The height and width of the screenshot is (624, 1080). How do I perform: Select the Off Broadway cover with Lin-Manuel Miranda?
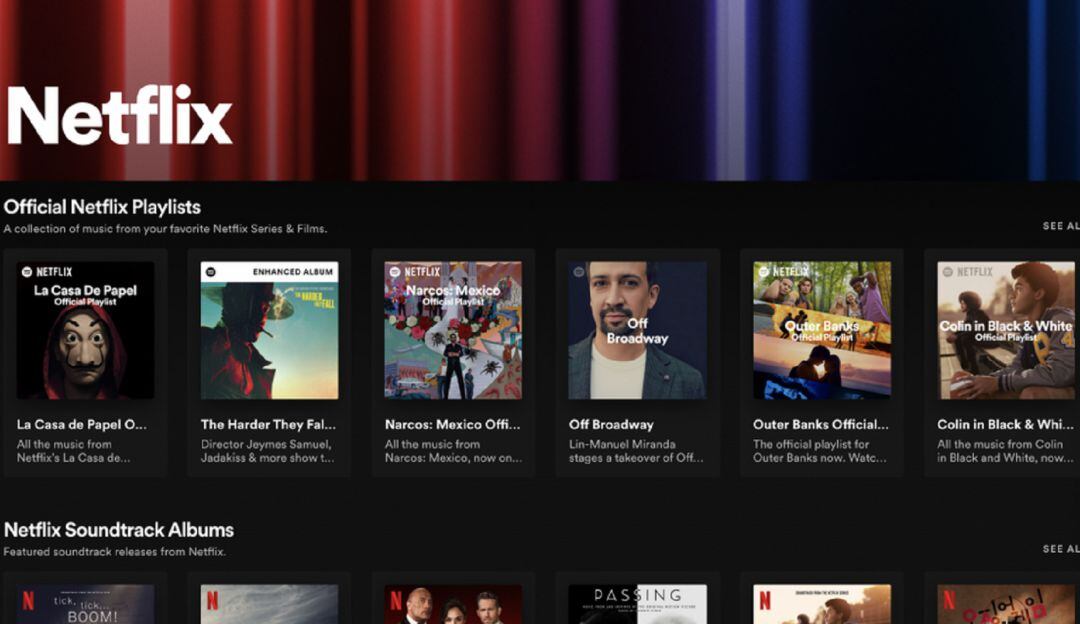point(636,330)
